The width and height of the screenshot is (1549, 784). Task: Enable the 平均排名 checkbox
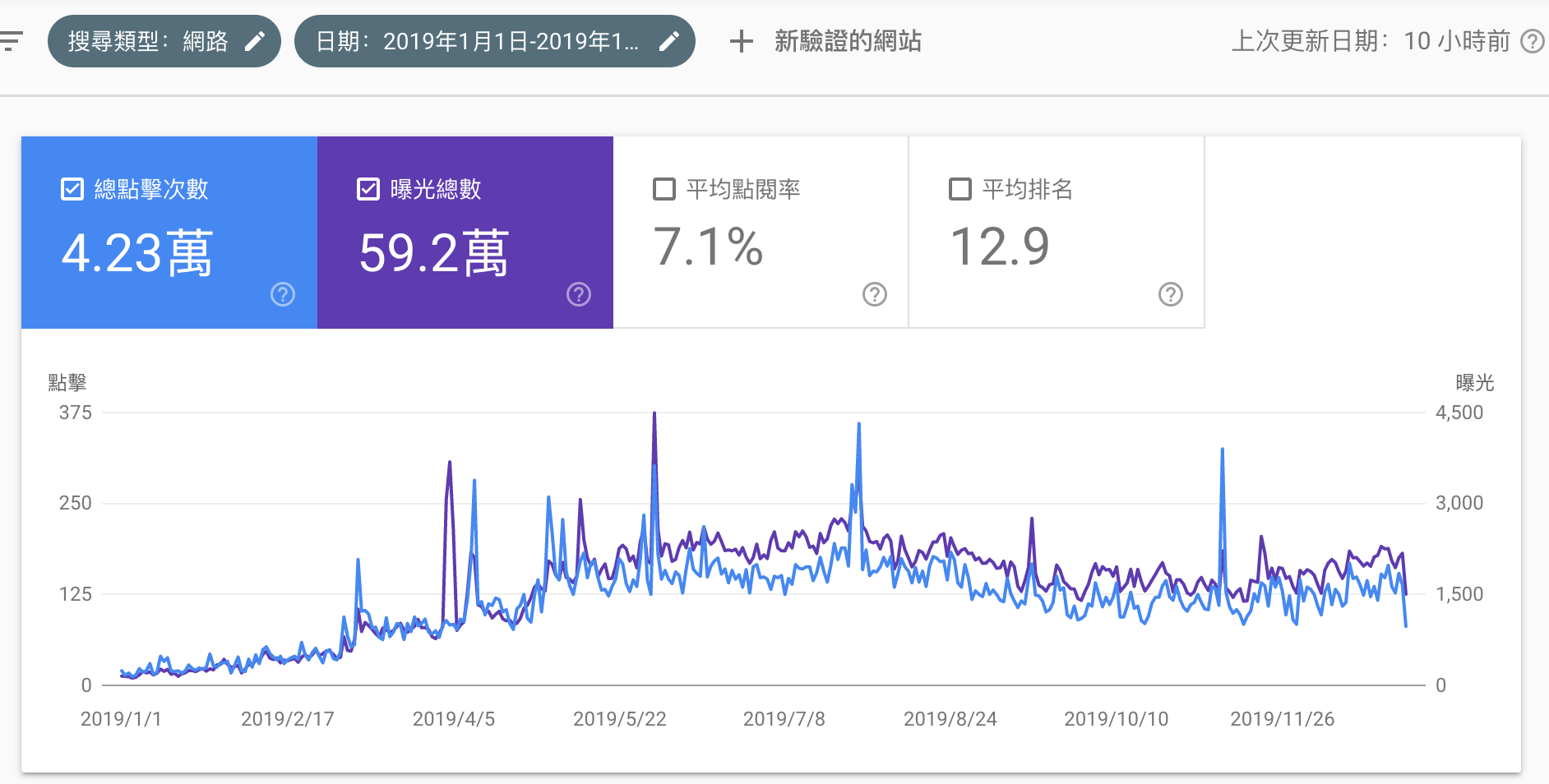point(960,189)
